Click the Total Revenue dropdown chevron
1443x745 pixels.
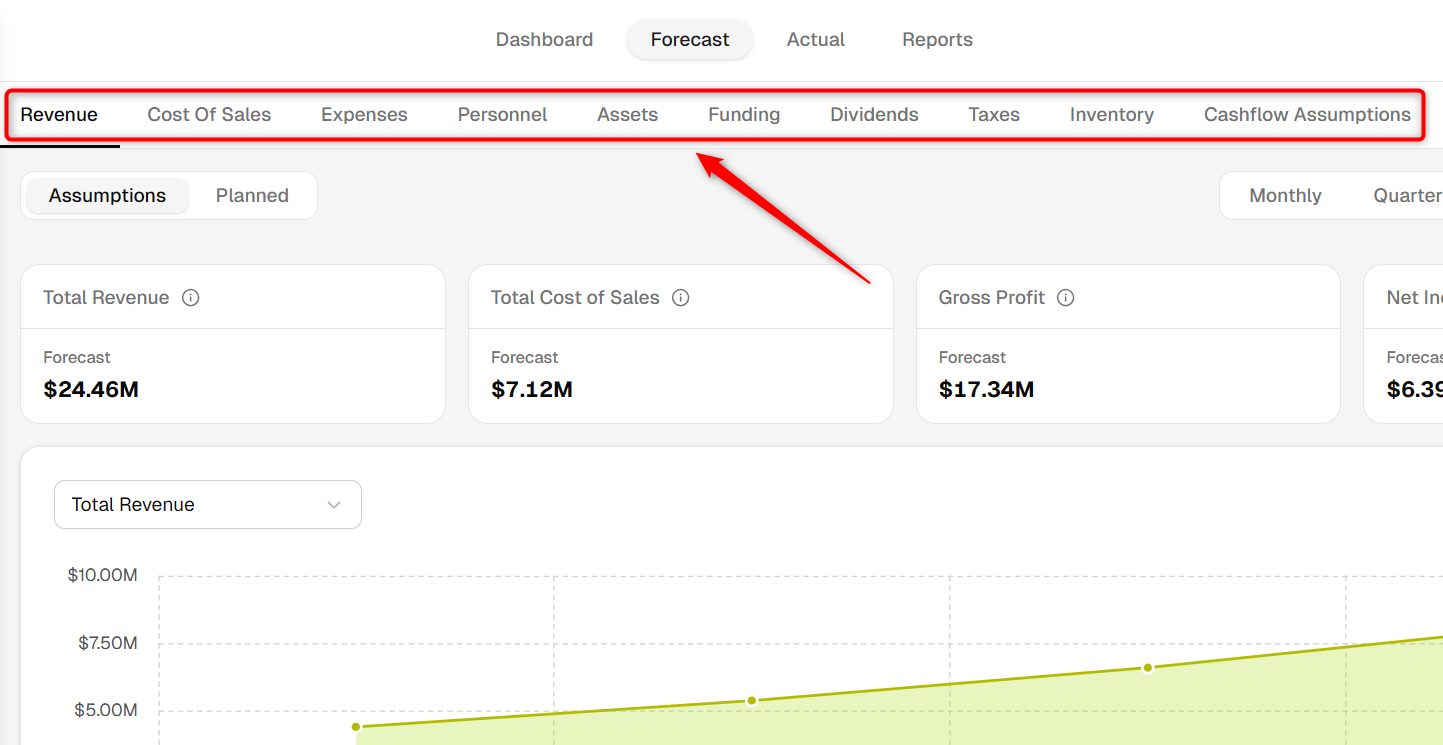[334, 505]
